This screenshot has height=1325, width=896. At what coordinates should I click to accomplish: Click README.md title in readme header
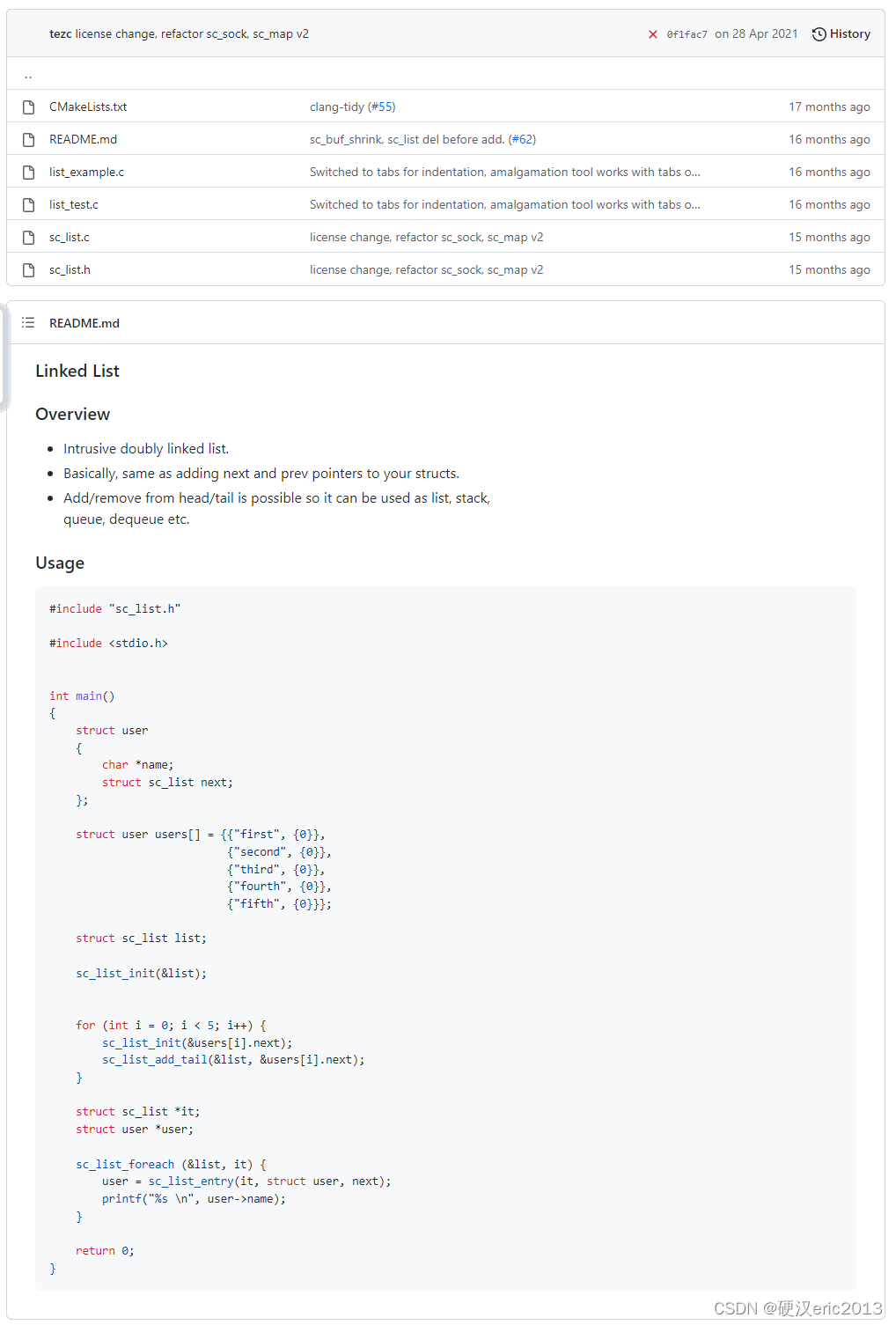(x=84, y=323)
